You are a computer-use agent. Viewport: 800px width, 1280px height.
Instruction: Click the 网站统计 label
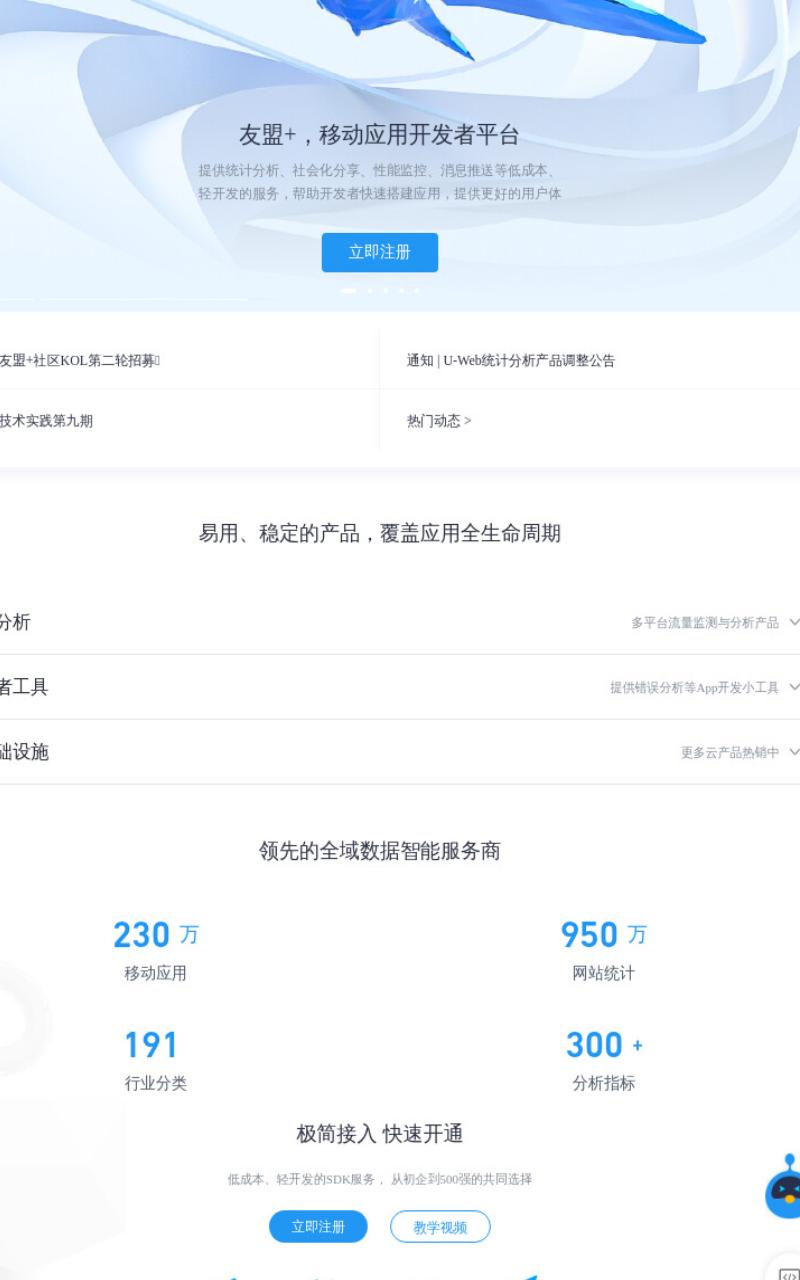pos(603,973)
